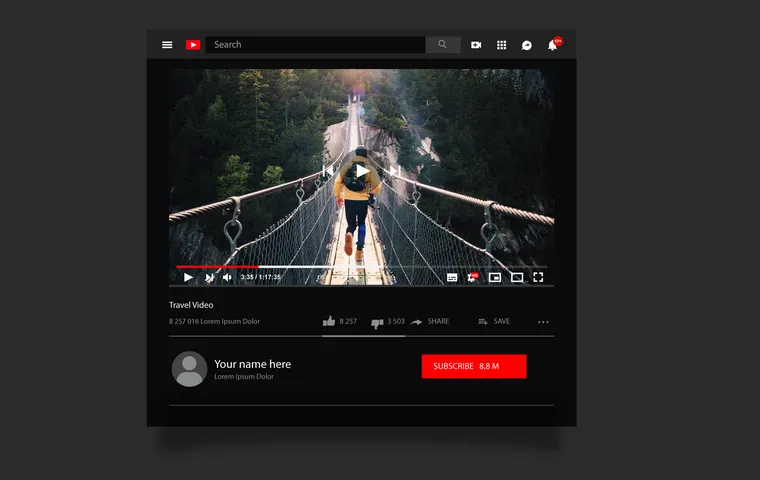The height and width of the screenshot is (480, 760).
Task: Click the red YouTube logo
Action: point(193,45)
